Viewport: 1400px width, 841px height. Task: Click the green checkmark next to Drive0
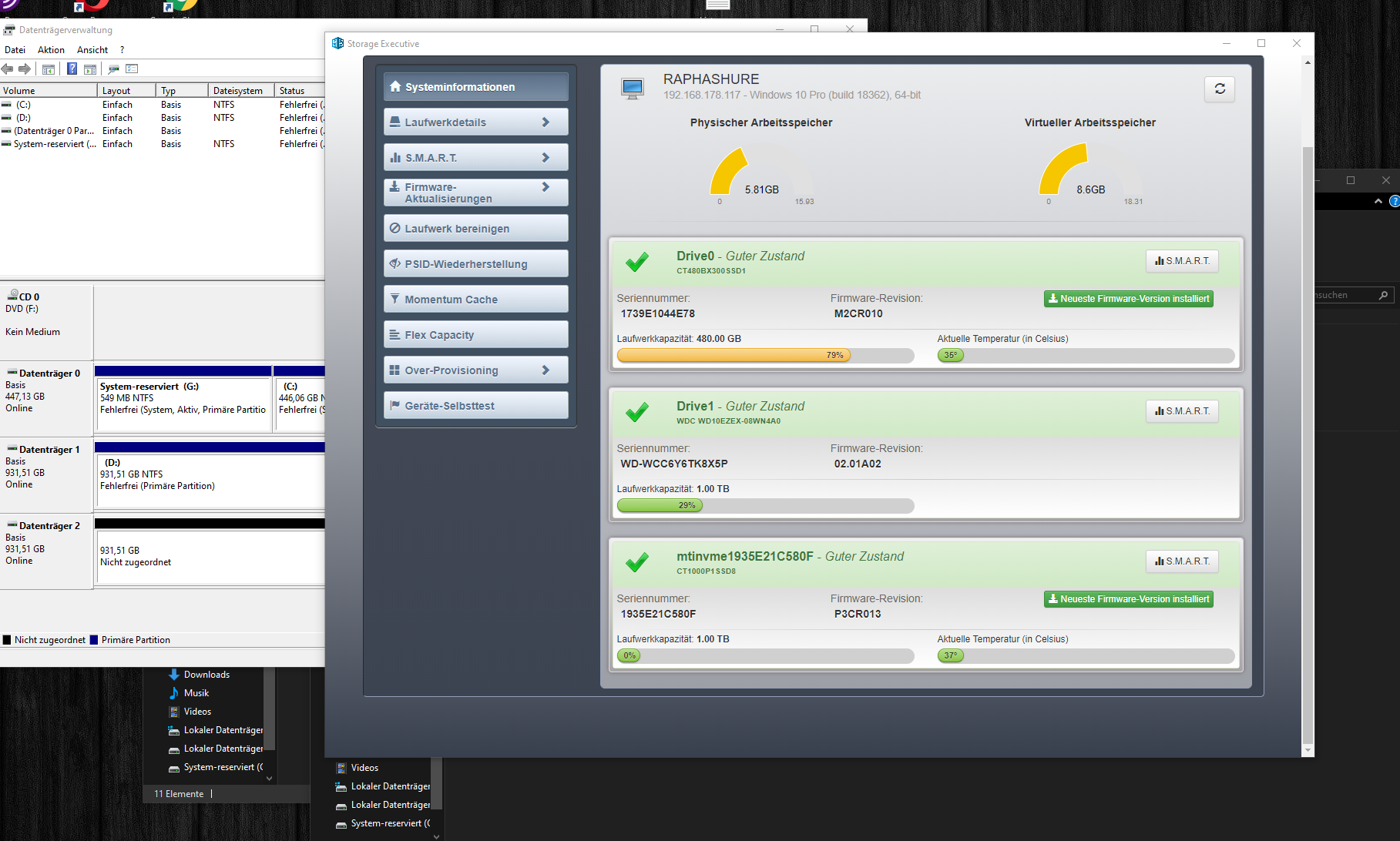[636, 262]
